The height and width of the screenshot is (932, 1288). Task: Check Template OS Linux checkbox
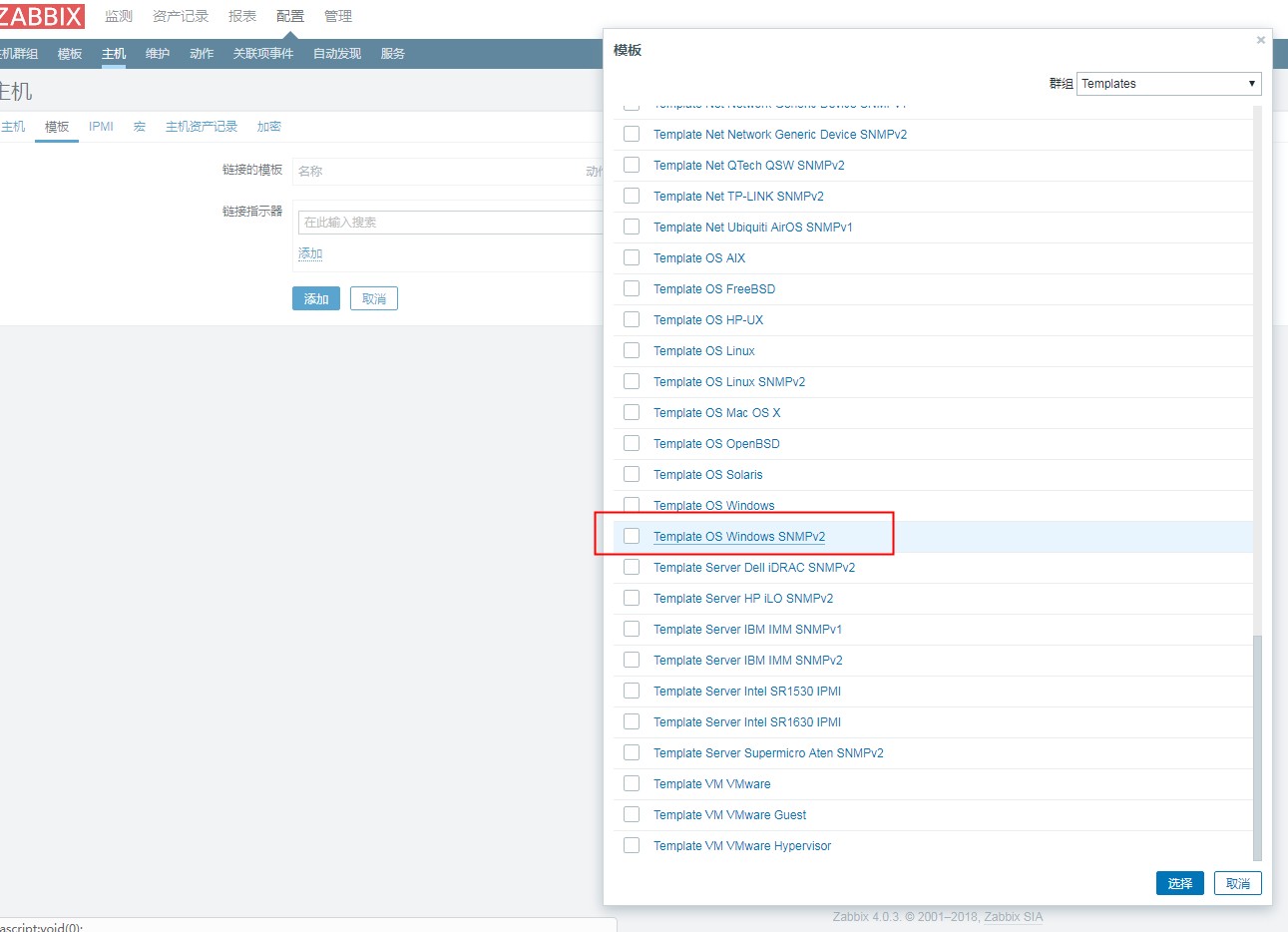[x=632, y=350]
